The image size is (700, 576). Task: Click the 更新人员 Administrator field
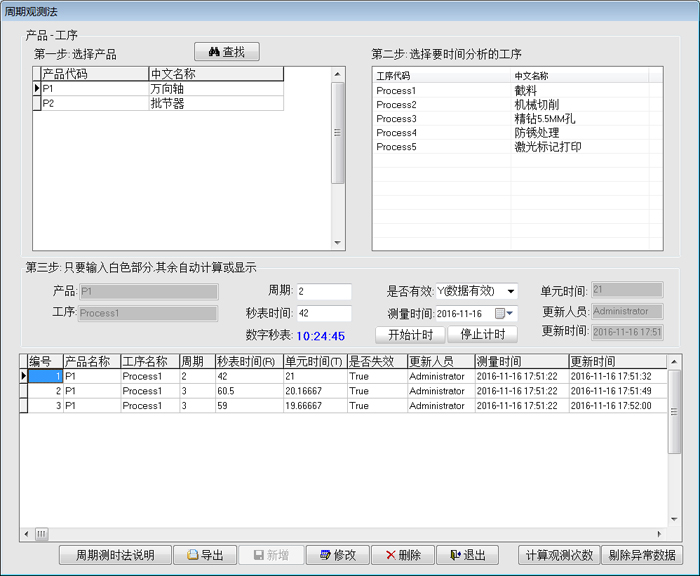(627, 311)
